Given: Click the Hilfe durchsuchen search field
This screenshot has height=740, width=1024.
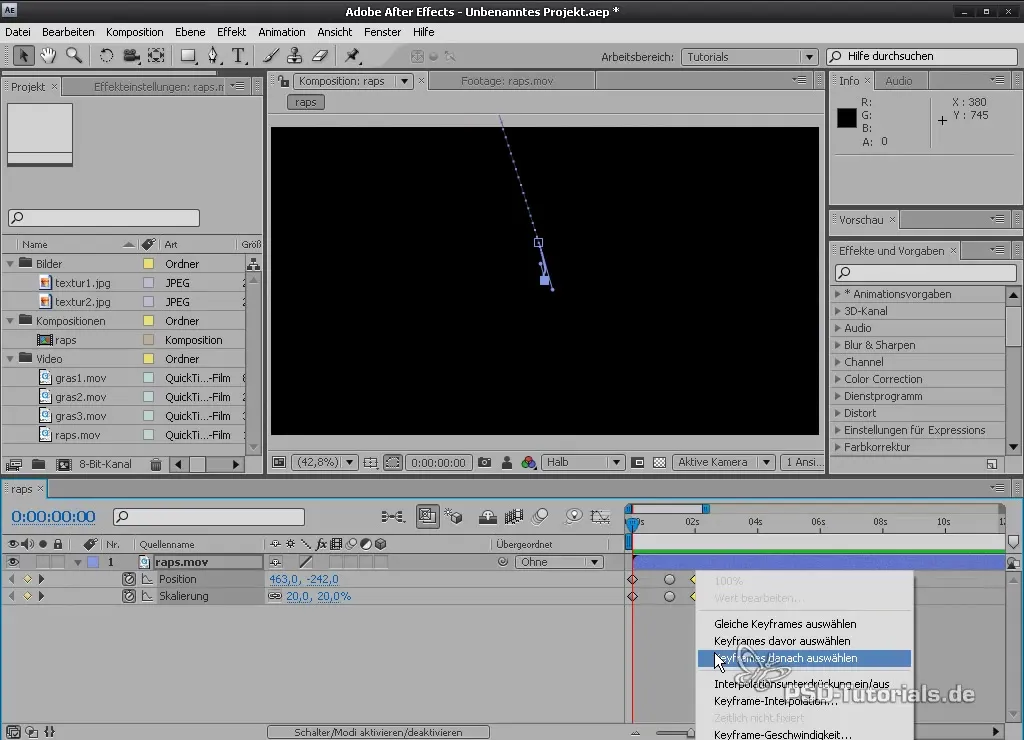Looking at the screenshot, I should pyautogui.click(x=921, y=57).
